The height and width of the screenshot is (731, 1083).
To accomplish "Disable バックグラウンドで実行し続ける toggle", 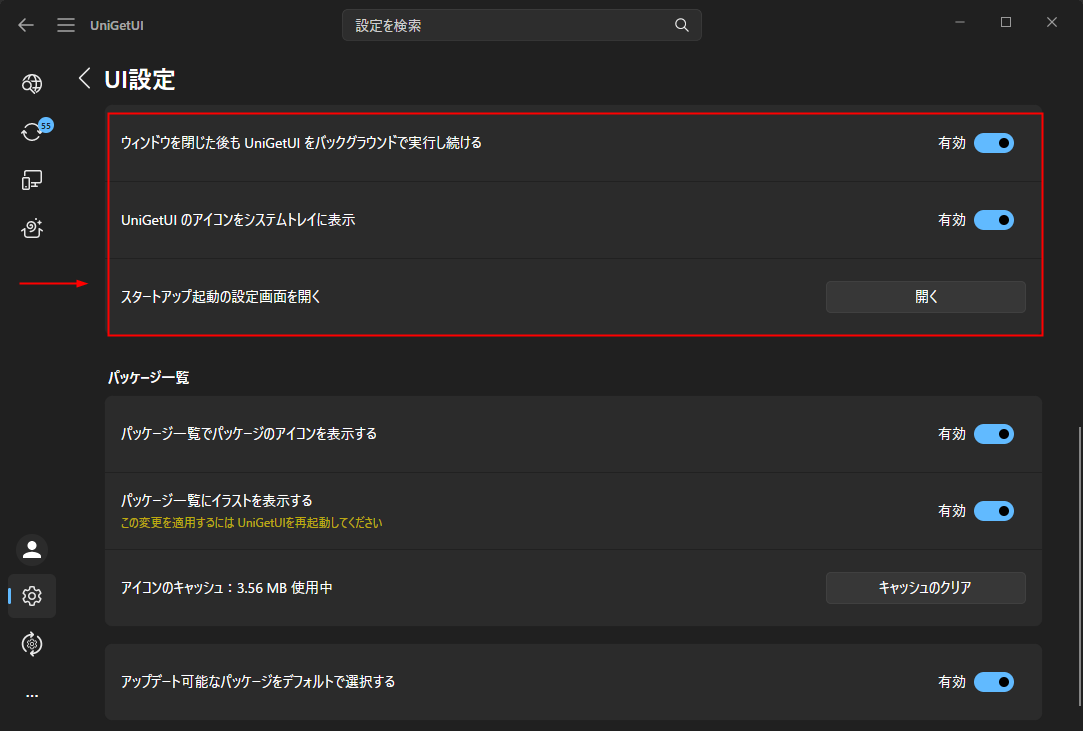I will [993, 143].
